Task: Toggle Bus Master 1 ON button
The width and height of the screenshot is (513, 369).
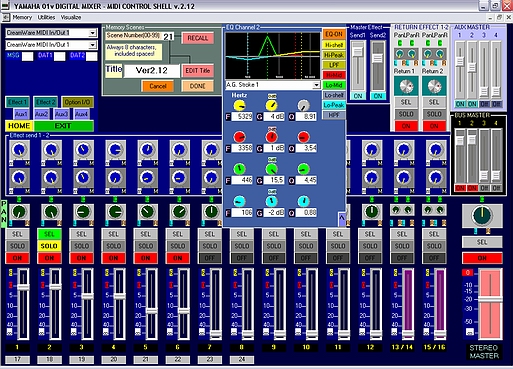Action: 460,188
